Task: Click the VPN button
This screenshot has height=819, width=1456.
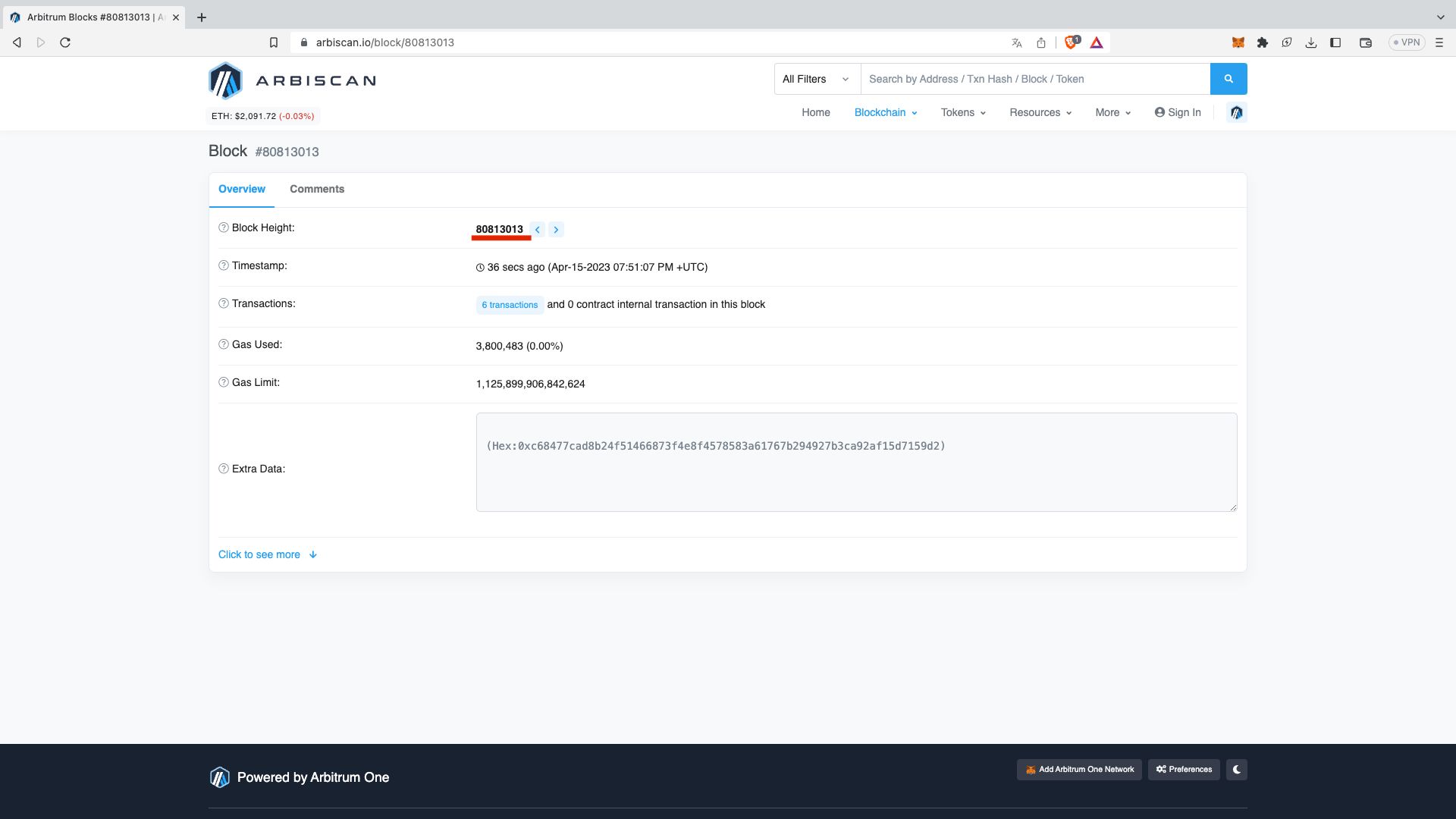Action: click(1407, 42)
